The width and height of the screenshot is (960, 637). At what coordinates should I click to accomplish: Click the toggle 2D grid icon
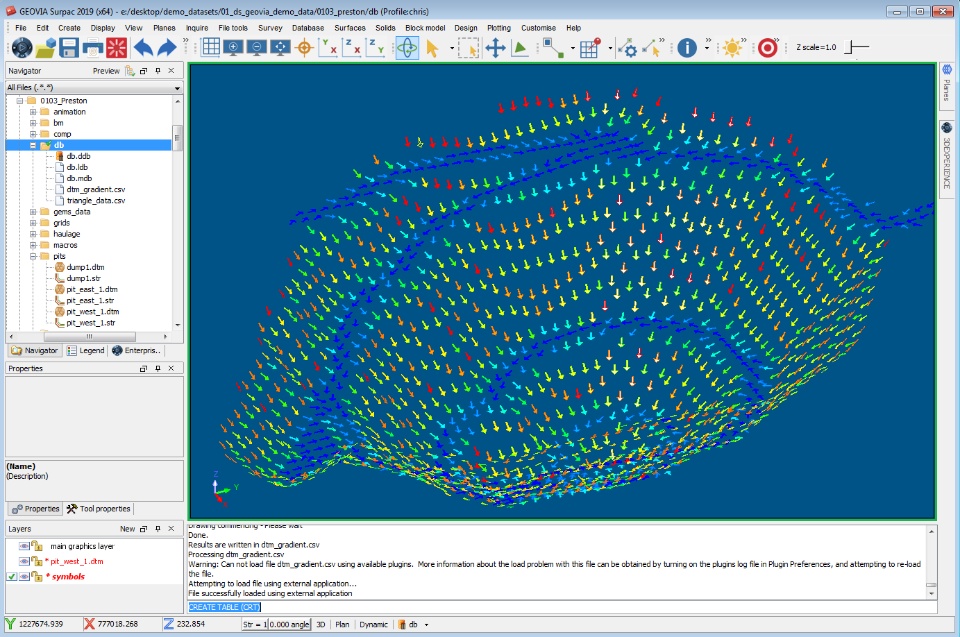[211, 48]
